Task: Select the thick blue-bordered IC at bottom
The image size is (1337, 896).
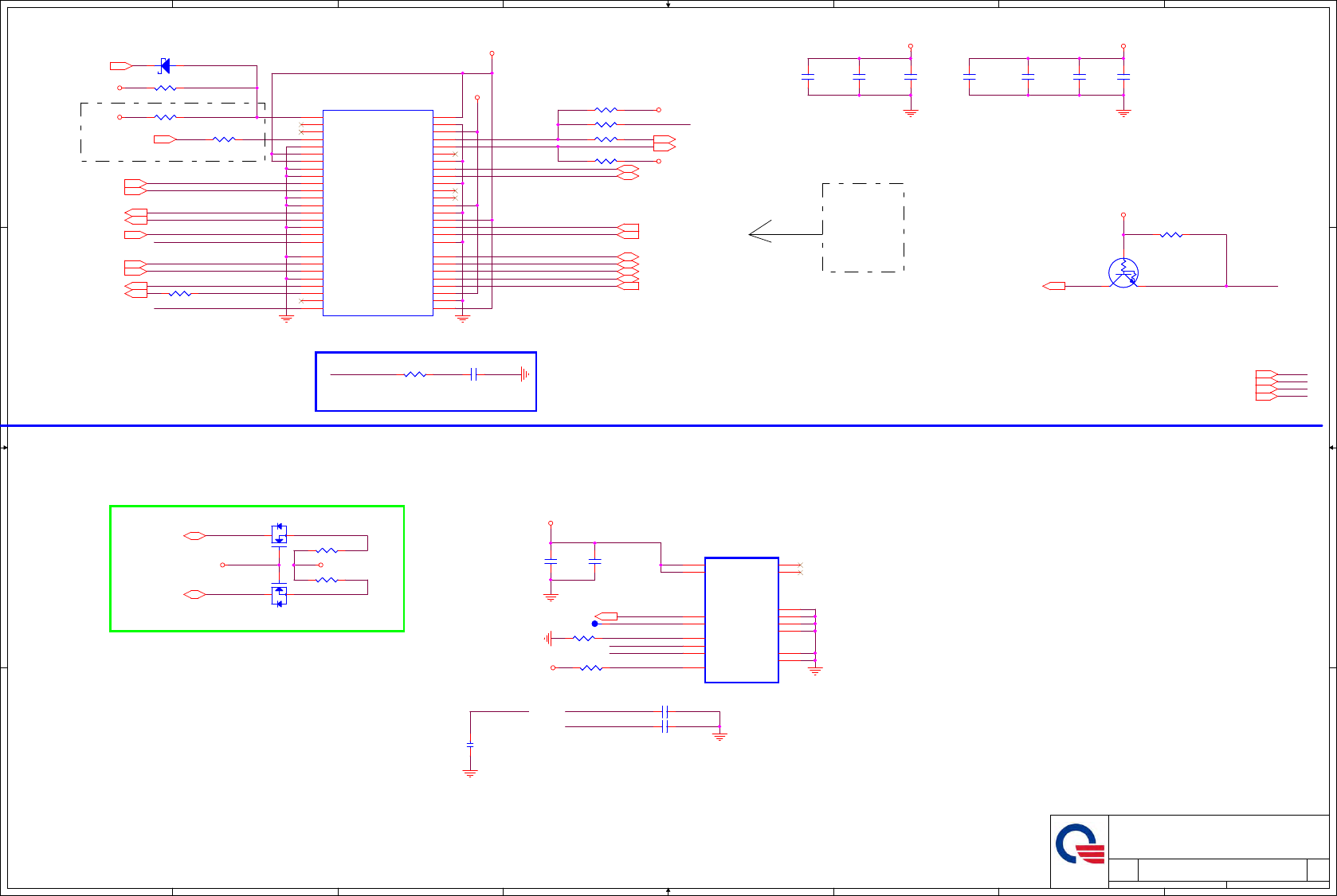Action: [742, 620]
